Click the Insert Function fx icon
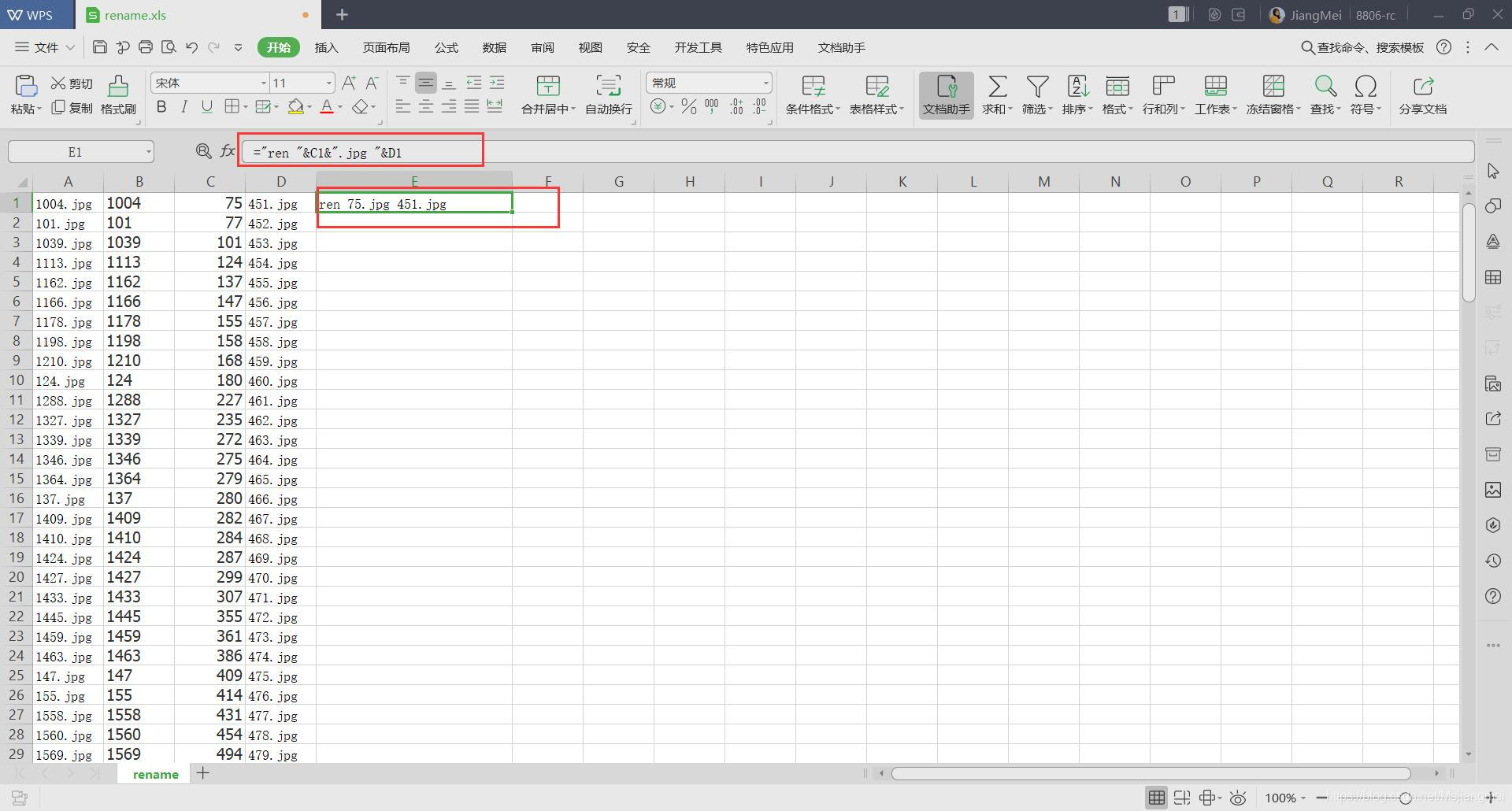The width and height of the screenshot is (1512, 811). coord(228,150)
